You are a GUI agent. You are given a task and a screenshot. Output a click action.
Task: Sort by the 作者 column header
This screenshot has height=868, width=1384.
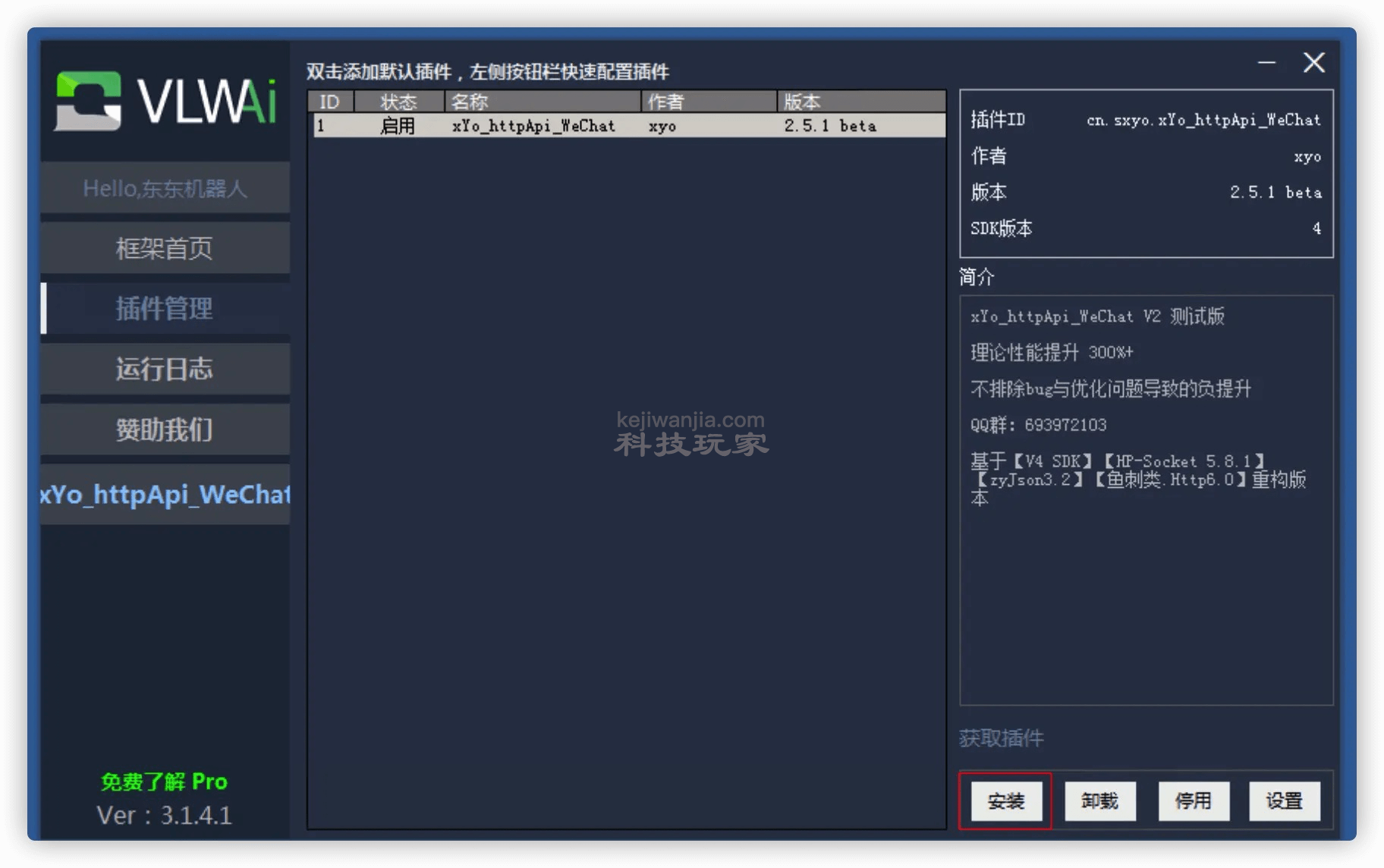point(709,102)
